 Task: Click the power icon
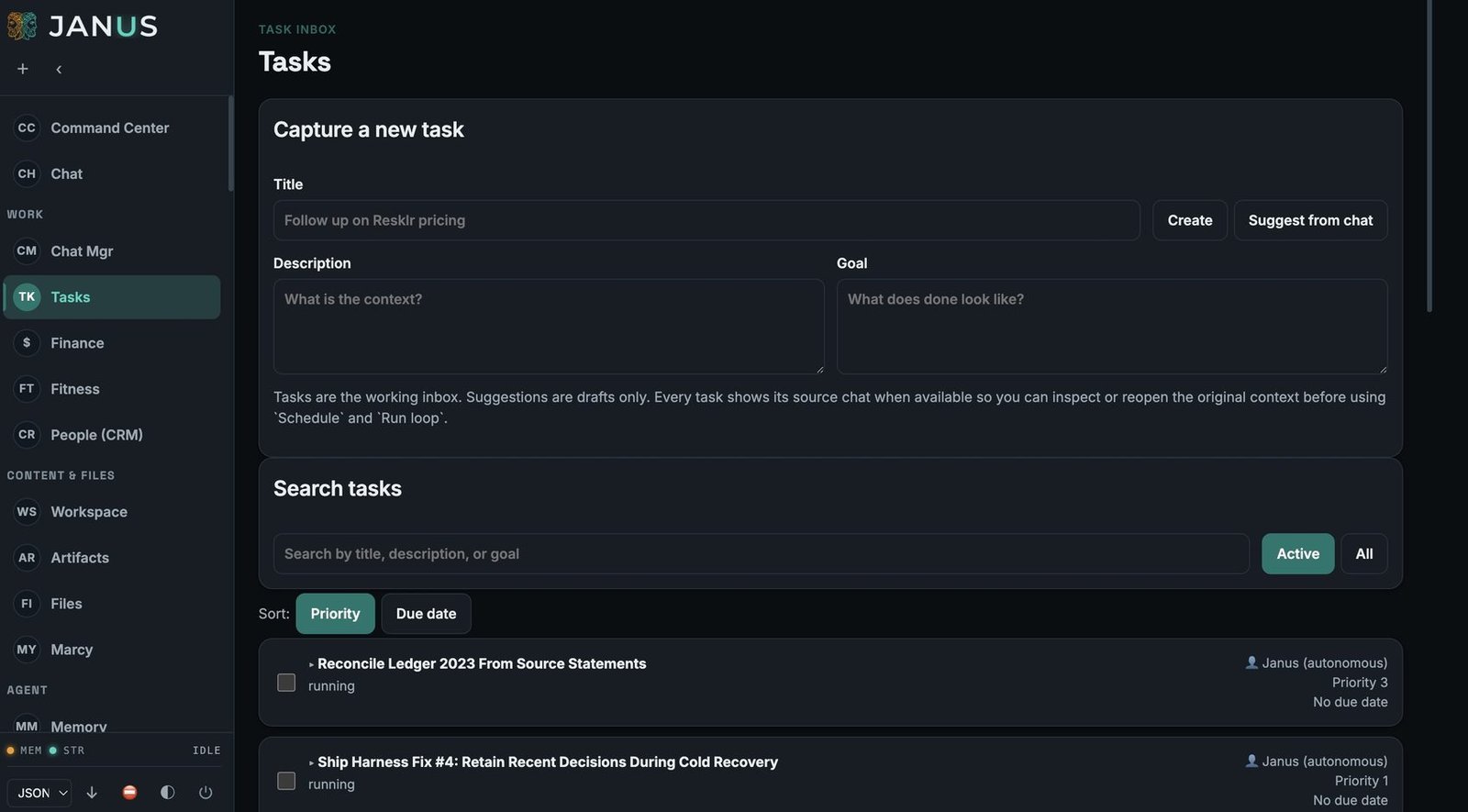[206, 793]
